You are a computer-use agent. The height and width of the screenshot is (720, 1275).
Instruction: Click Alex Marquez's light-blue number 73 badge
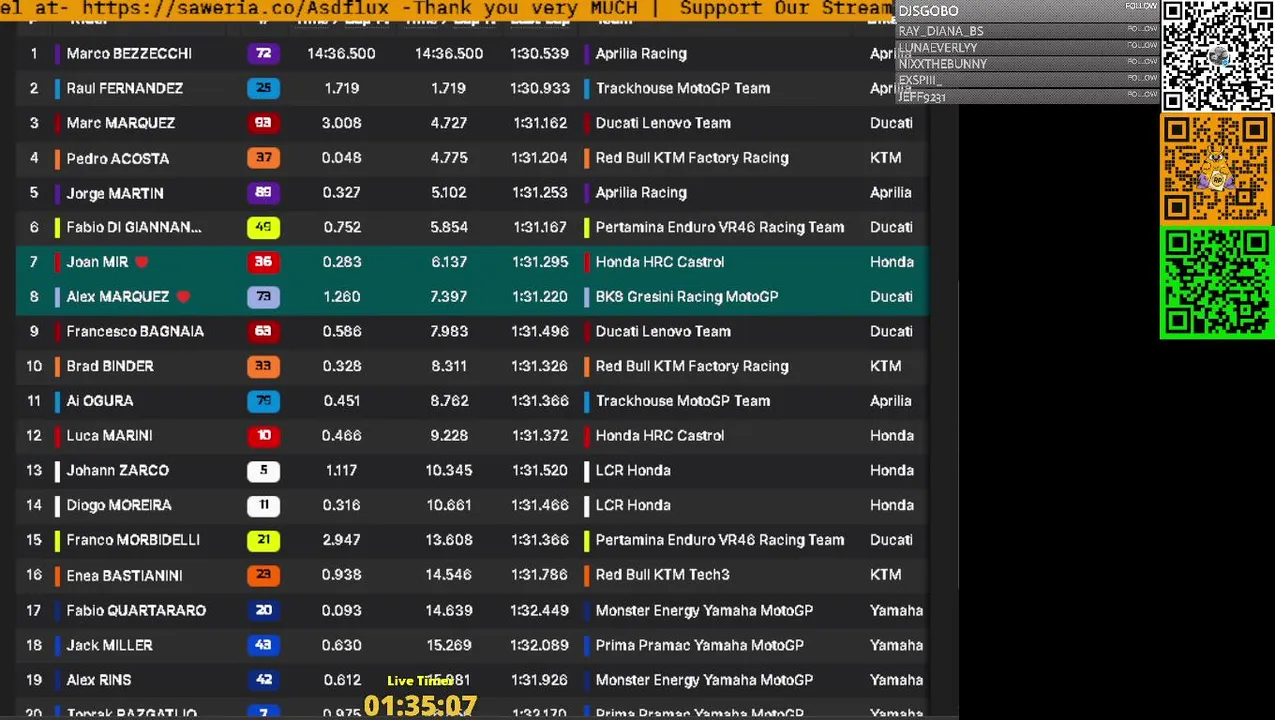pos(263,297)
